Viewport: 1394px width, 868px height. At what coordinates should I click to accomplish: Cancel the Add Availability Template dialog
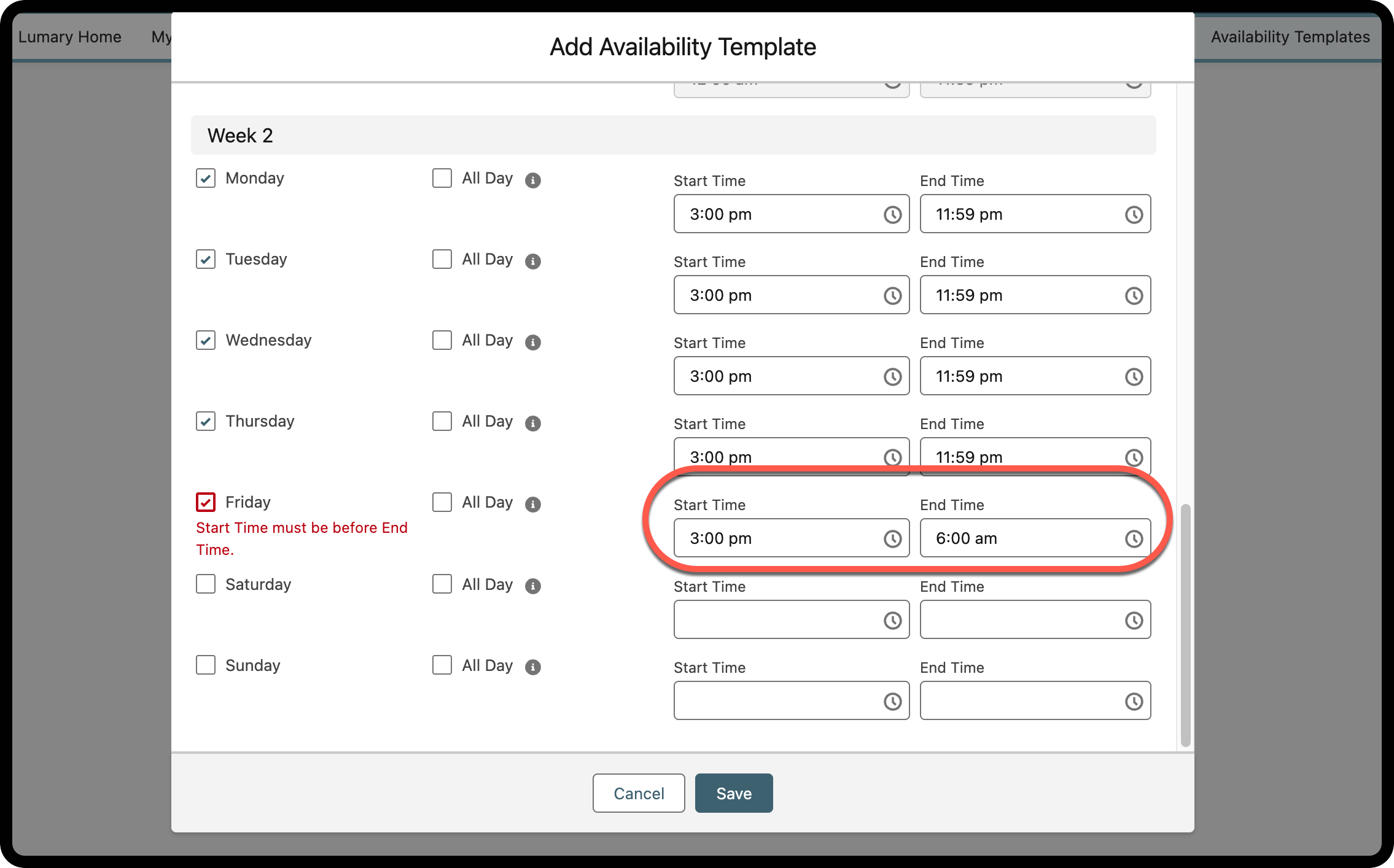[638, 793]
